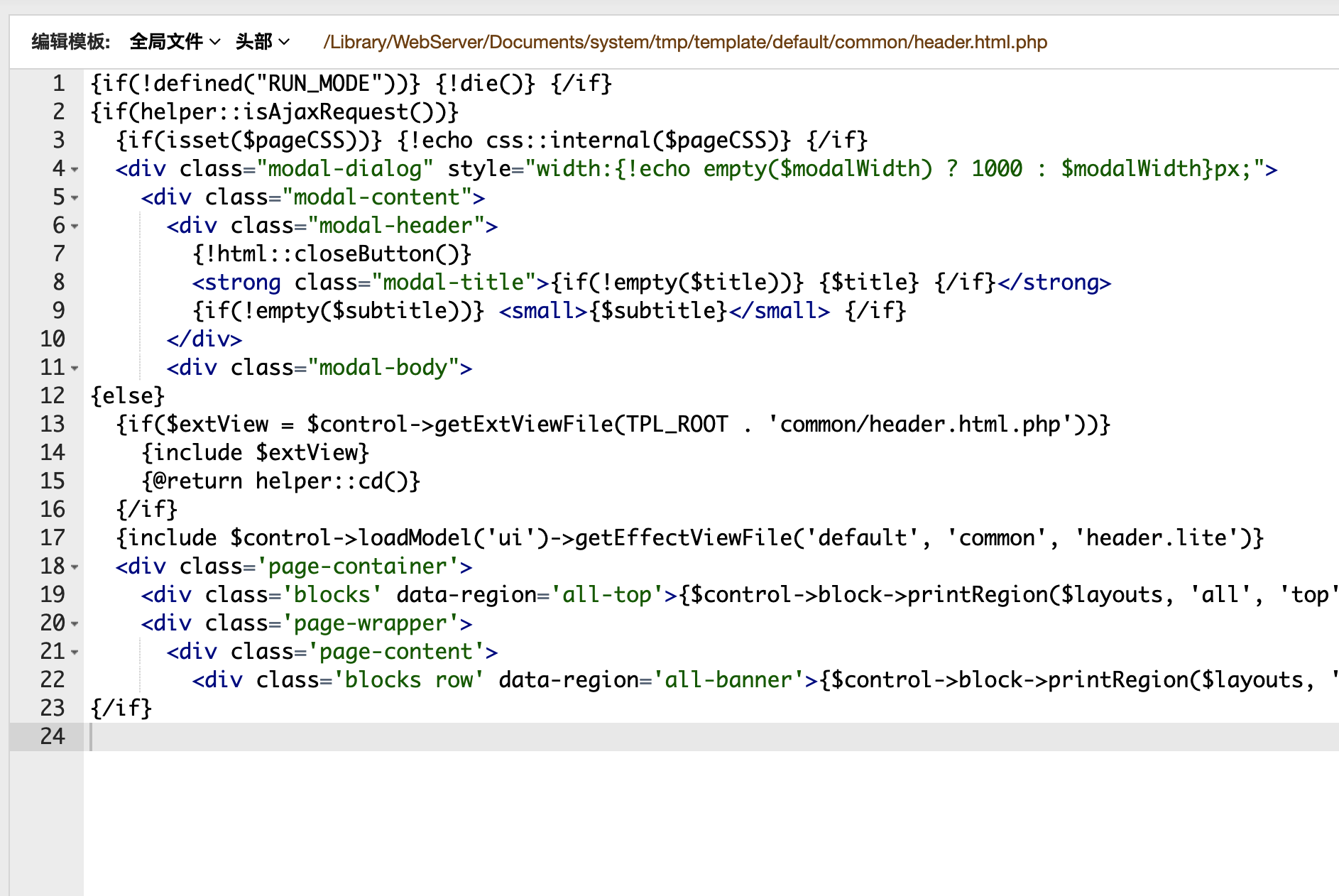Viewport: 1339px width, 896px height.
Task: Collapse the fold arrow on line 11
Action: (x=75, y=368)
